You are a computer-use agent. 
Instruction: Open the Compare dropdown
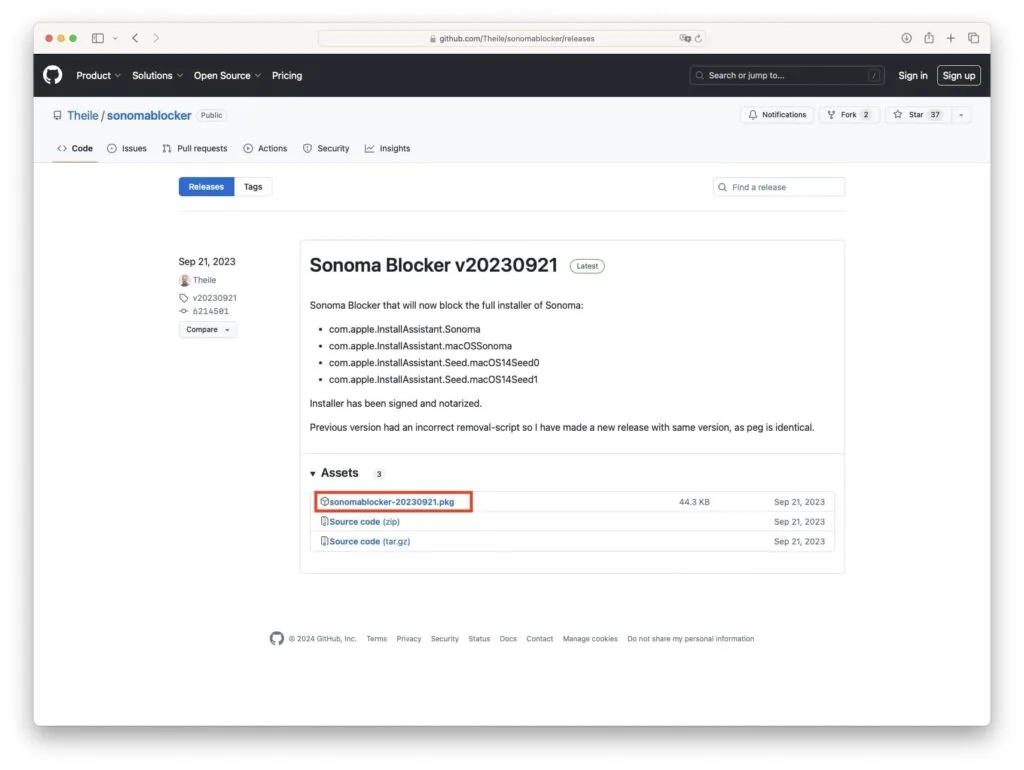(x=208, y=330)
